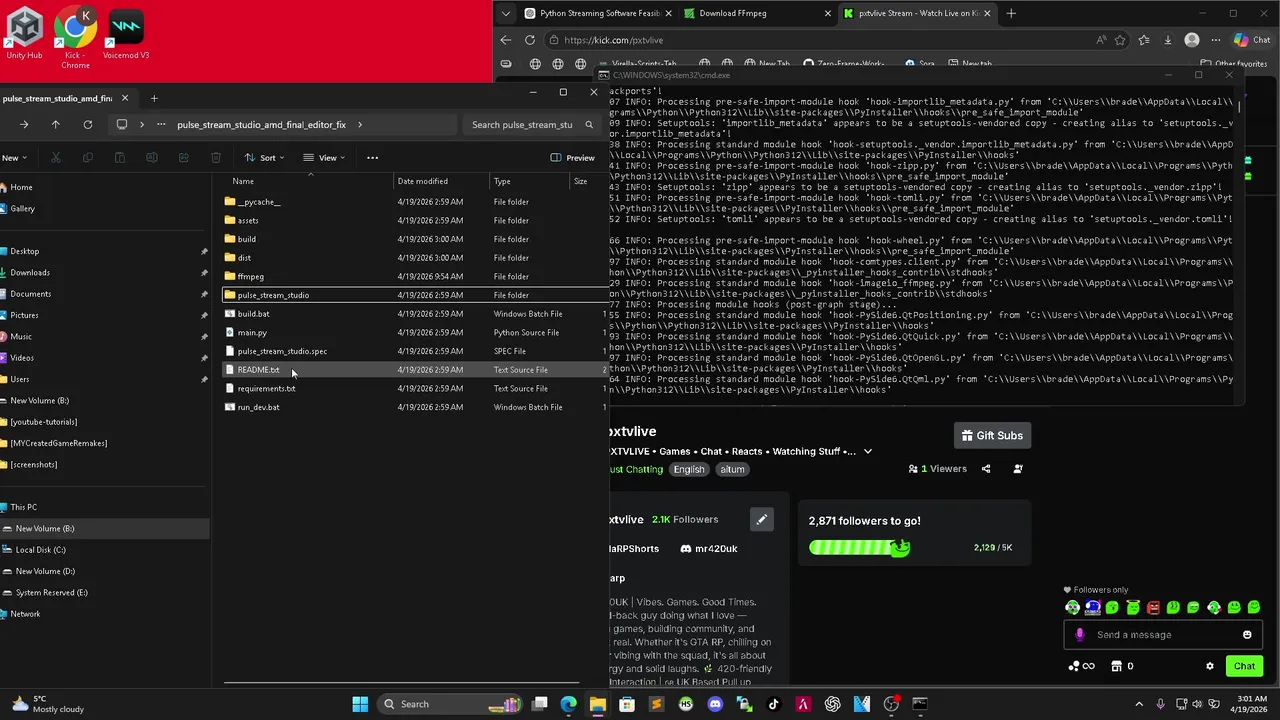This screenshot has height=720, width=1280.
Task: Show hidden system tray icons chevron
Action: coord(1139,704)
